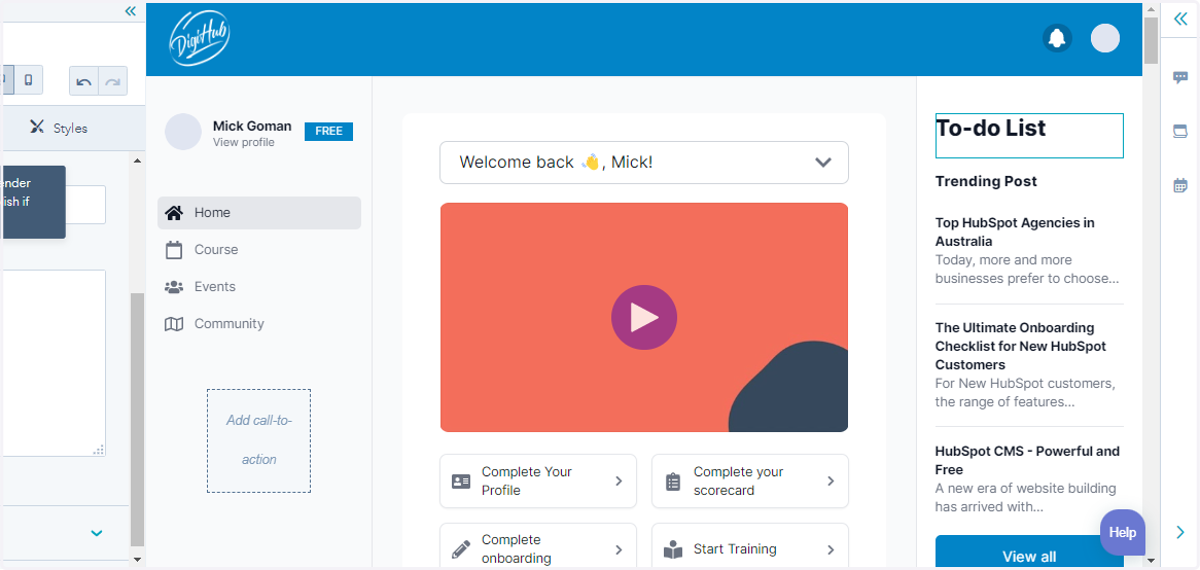Select the To-do List heading

click(1029, 135)
